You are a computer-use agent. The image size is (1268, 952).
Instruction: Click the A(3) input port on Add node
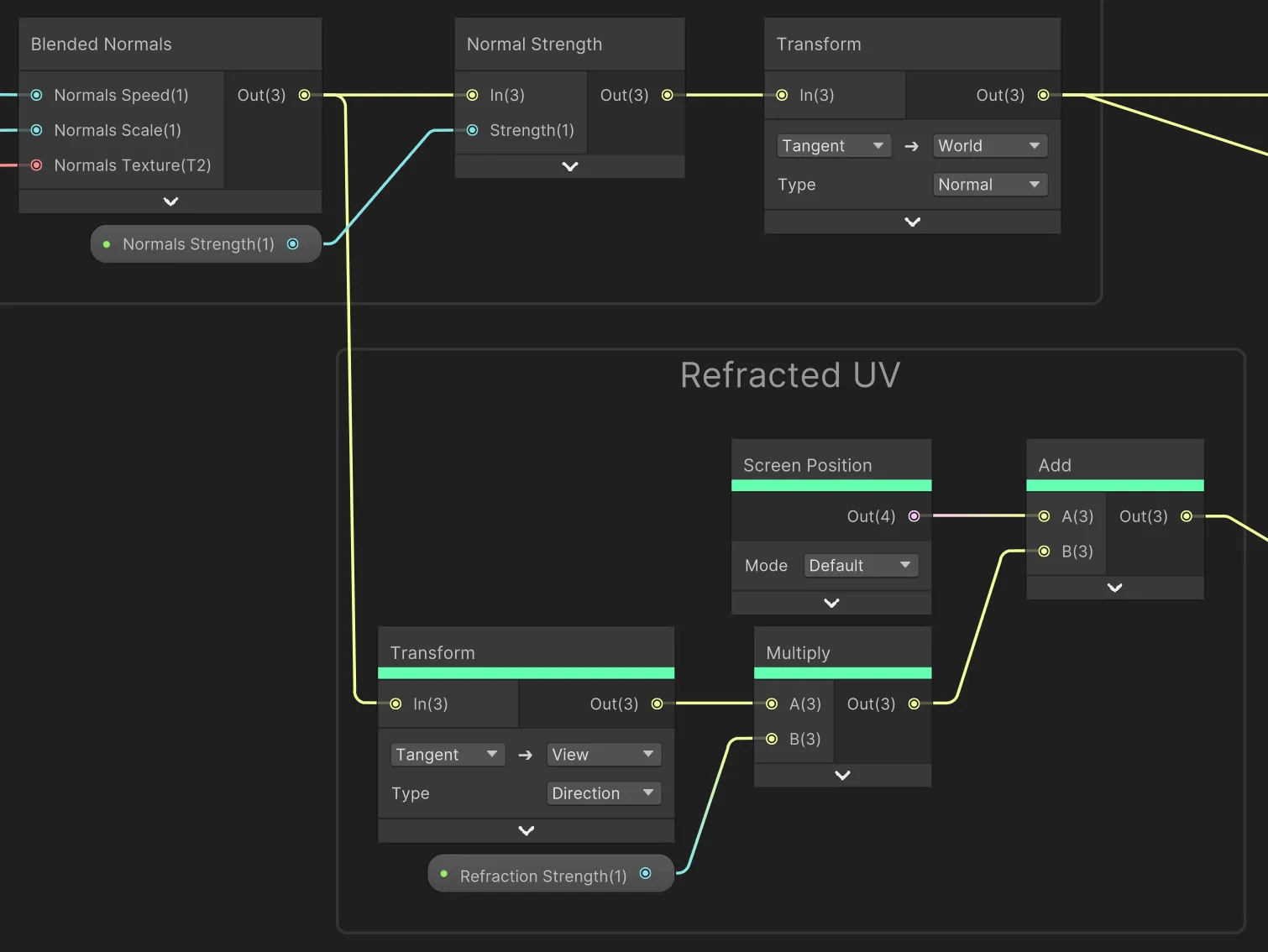1044,516
